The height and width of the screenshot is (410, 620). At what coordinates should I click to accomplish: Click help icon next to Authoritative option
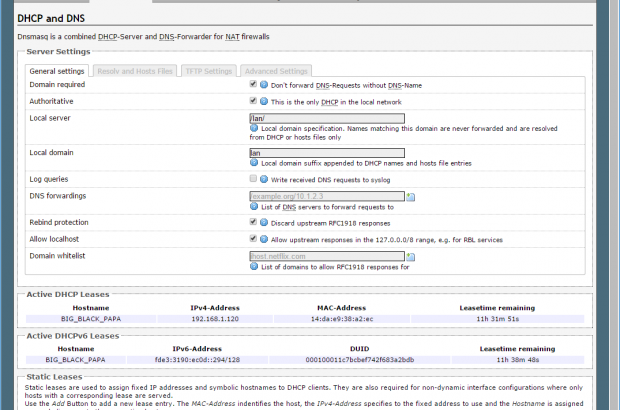pos(264,102)
